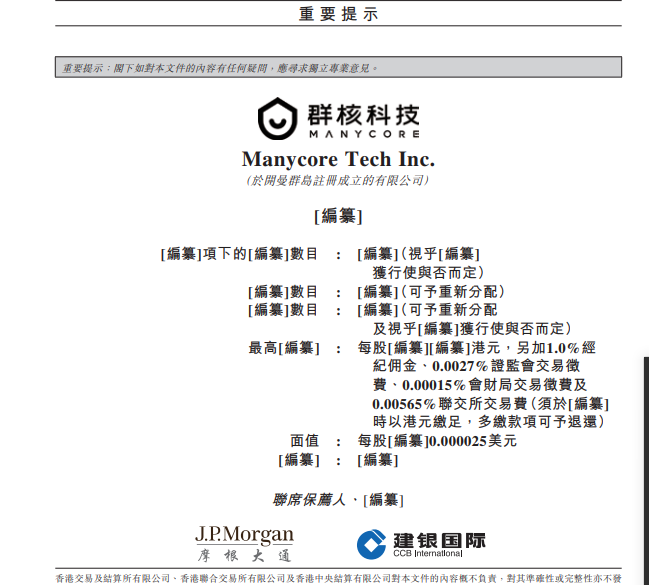Click the disclaimer line starting 香港交易及結算所有限公司
Screen dimensions: 649x585
338,578
